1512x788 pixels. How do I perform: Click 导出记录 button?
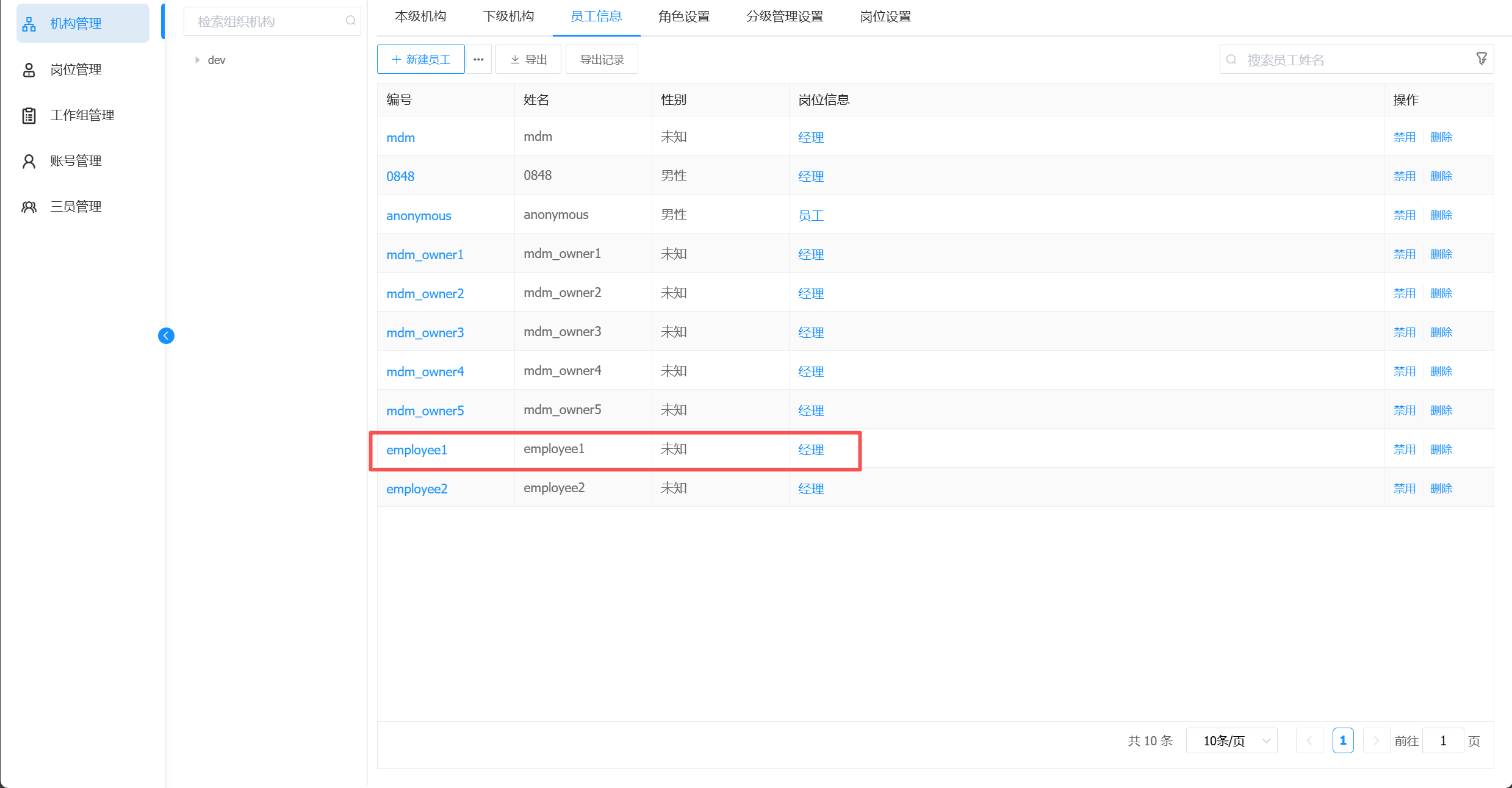click(x=602, y=59)
